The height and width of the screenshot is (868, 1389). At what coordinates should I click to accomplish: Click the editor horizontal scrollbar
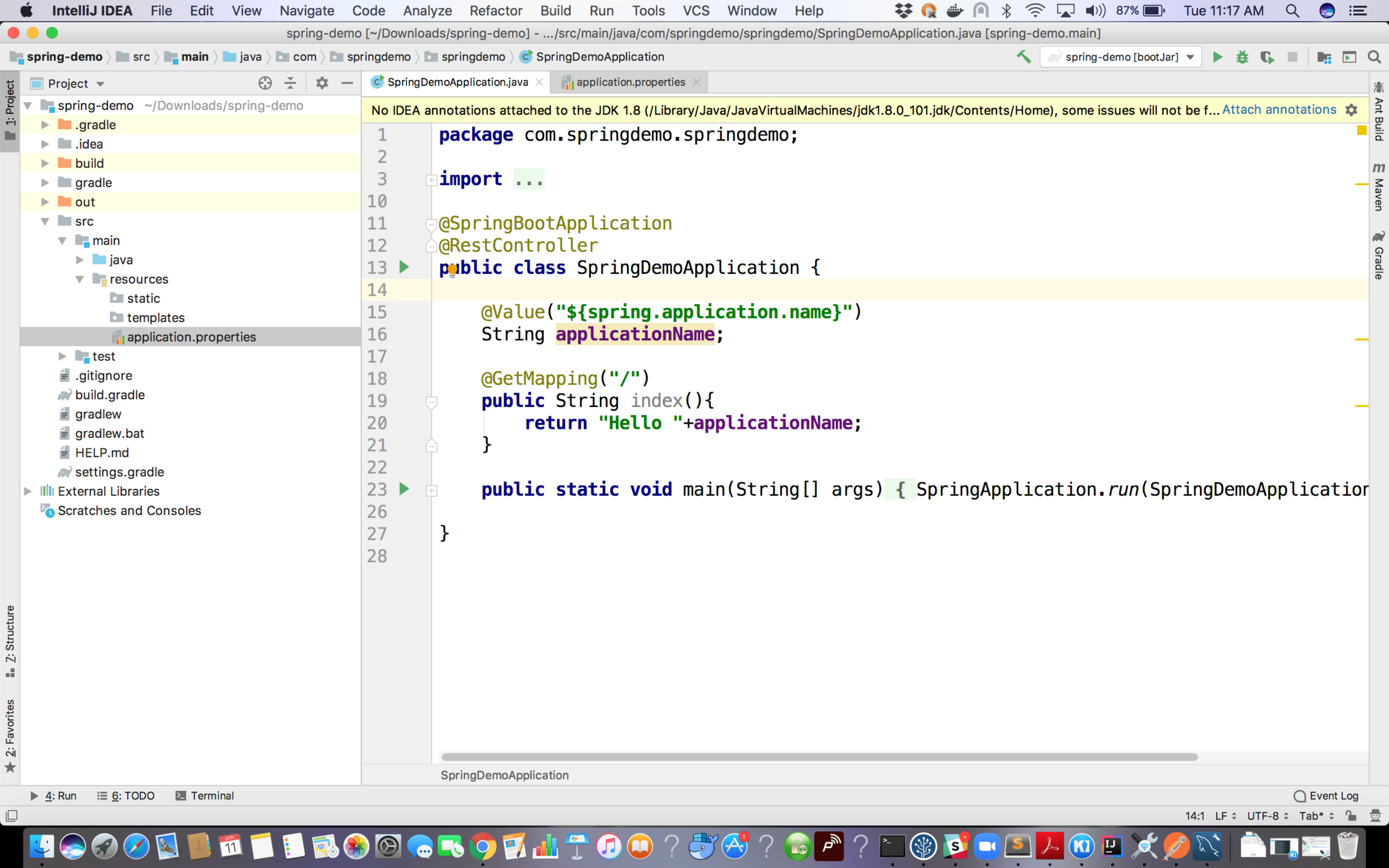point(819,757)
